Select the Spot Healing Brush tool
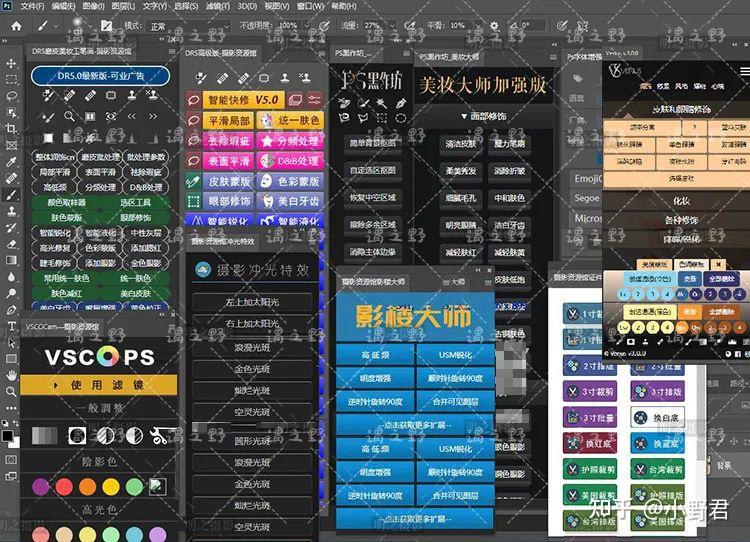This screenshot has height=542, width=750. coord(11,178)
